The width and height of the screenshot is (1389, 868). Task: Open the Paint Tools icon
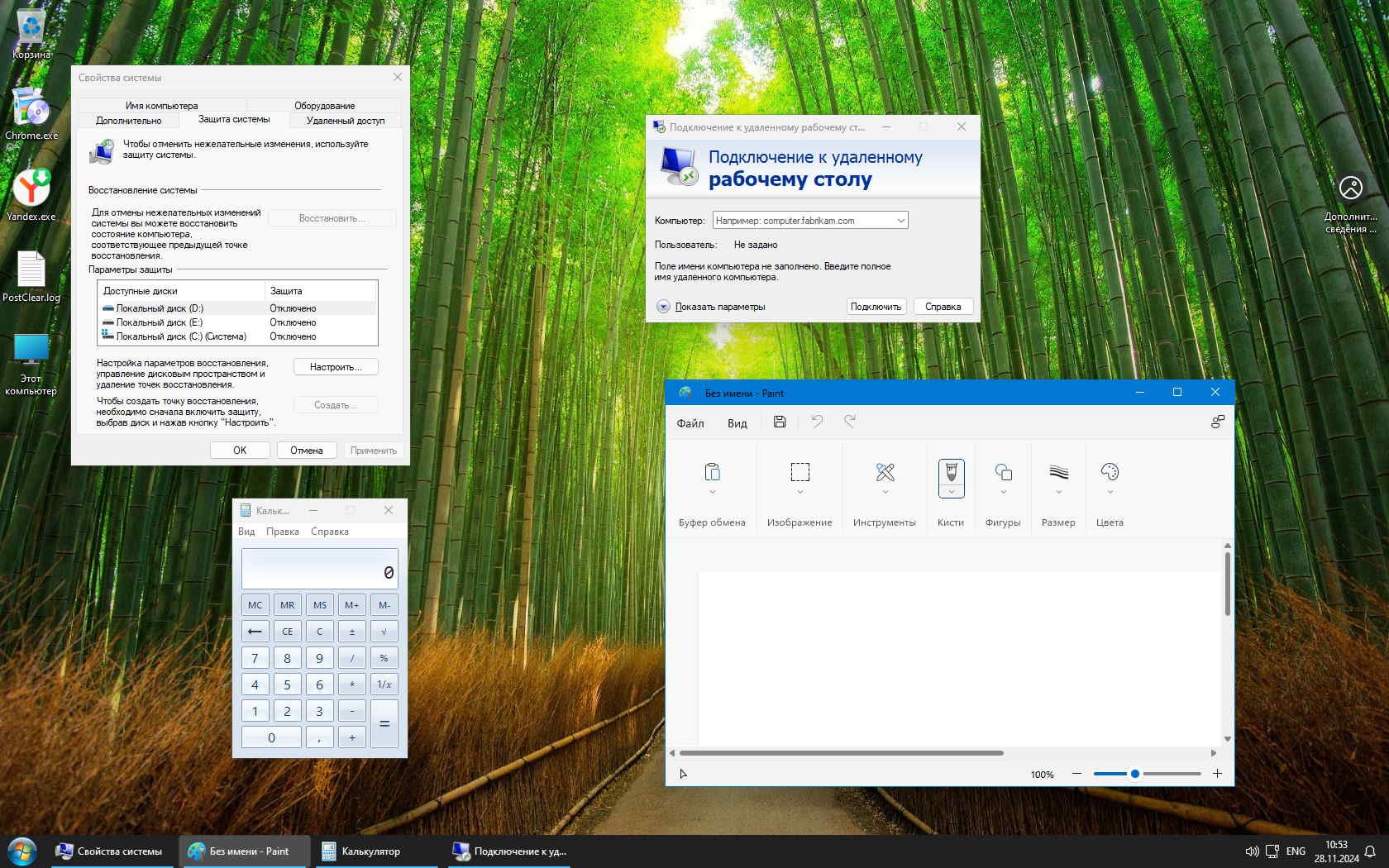(885, 472)
